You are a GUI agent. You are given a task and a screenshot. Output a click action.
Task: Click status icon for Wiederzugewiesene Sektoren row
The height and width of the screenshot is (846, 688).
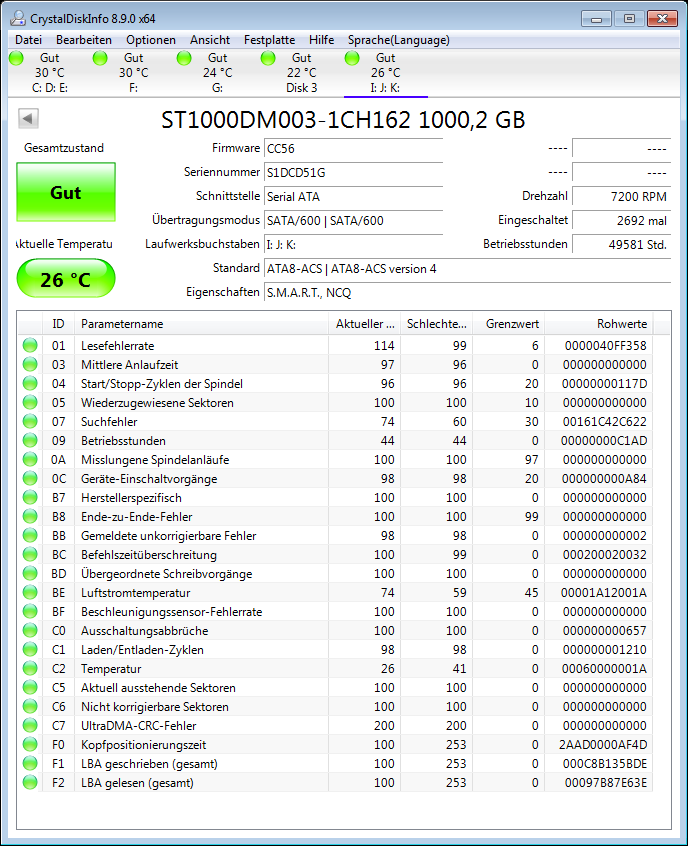click(x=30, y=402)
